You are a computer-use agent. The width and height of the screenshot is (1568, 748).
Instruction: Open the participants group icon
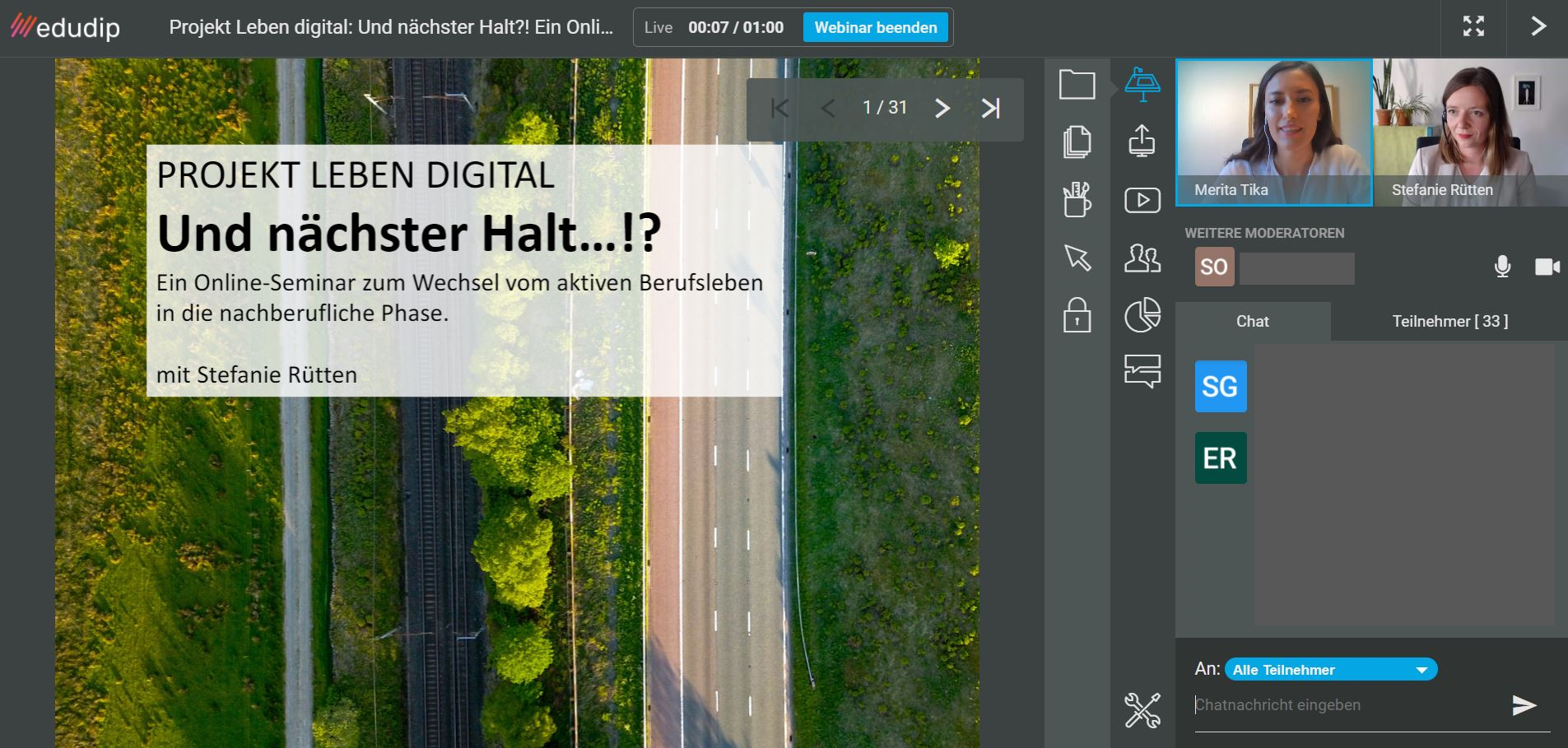(1142, 258)
